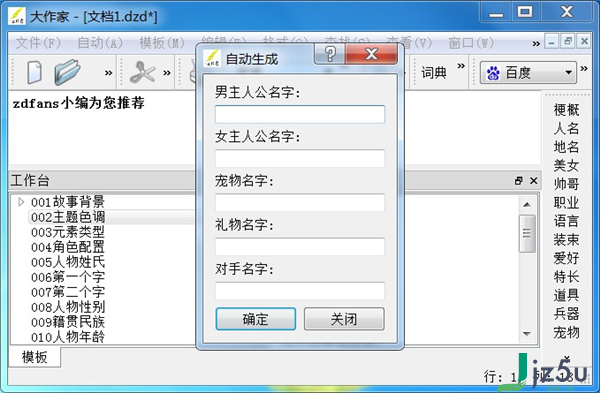Click 语言 in right sidebar
The width and height of the screenshot is (600, 393).
pos(566,221)
